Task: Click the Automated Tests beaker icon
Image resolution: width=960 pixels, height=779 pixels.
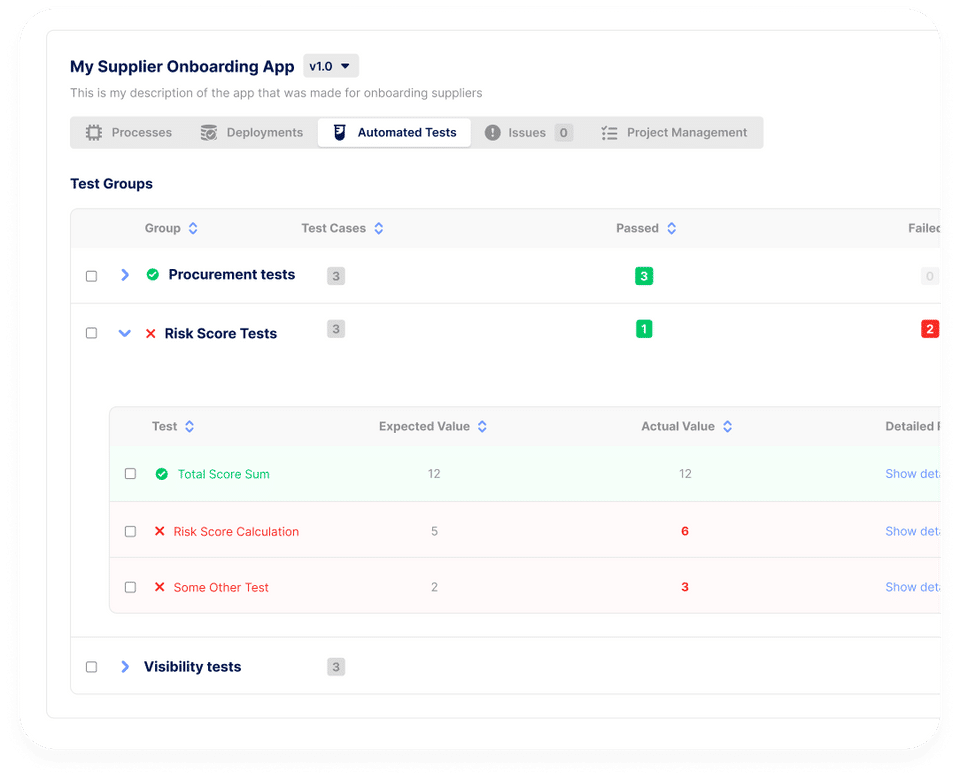Action: click(340, 132)
